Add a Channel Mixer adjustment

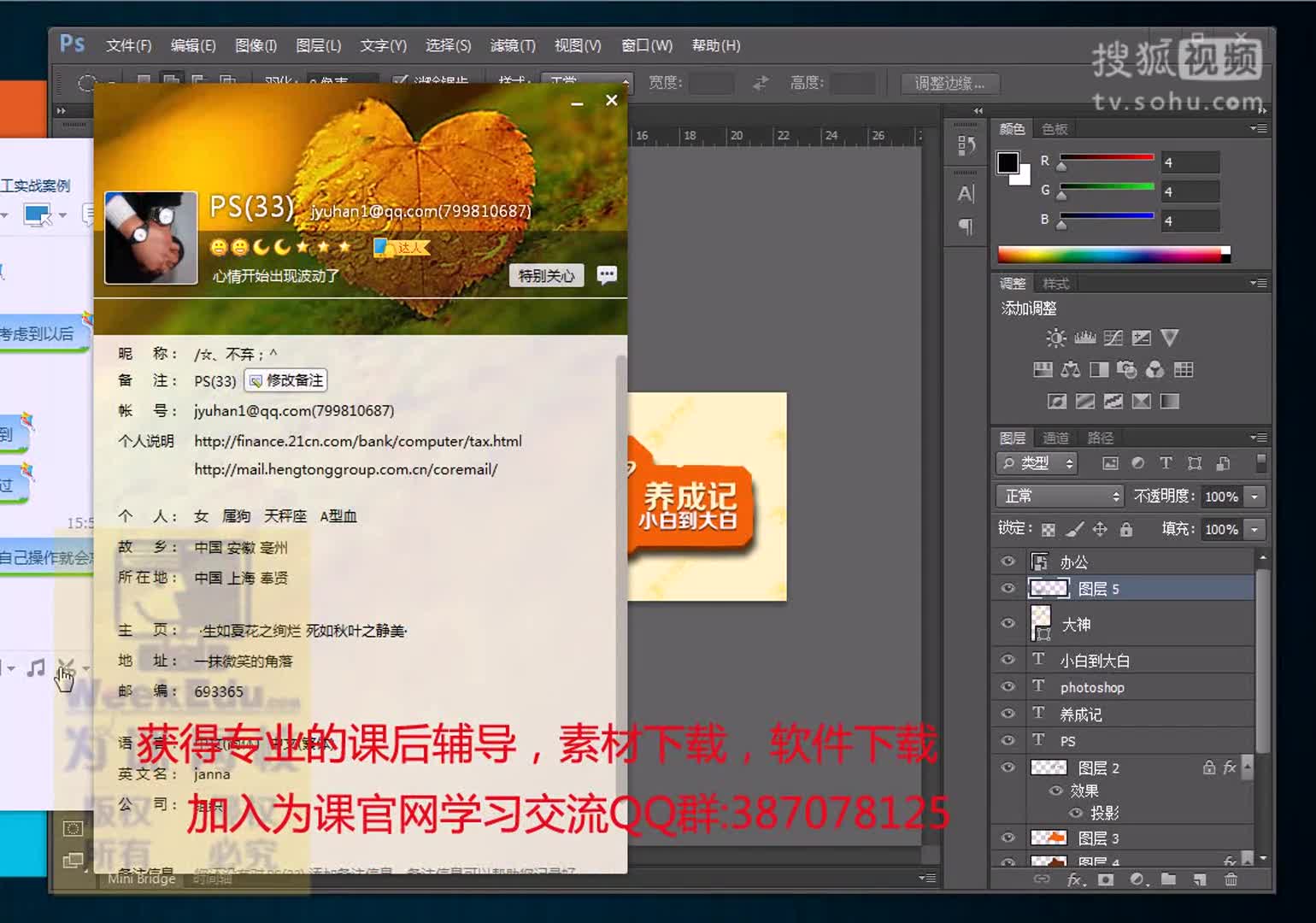pos(1155,370)
